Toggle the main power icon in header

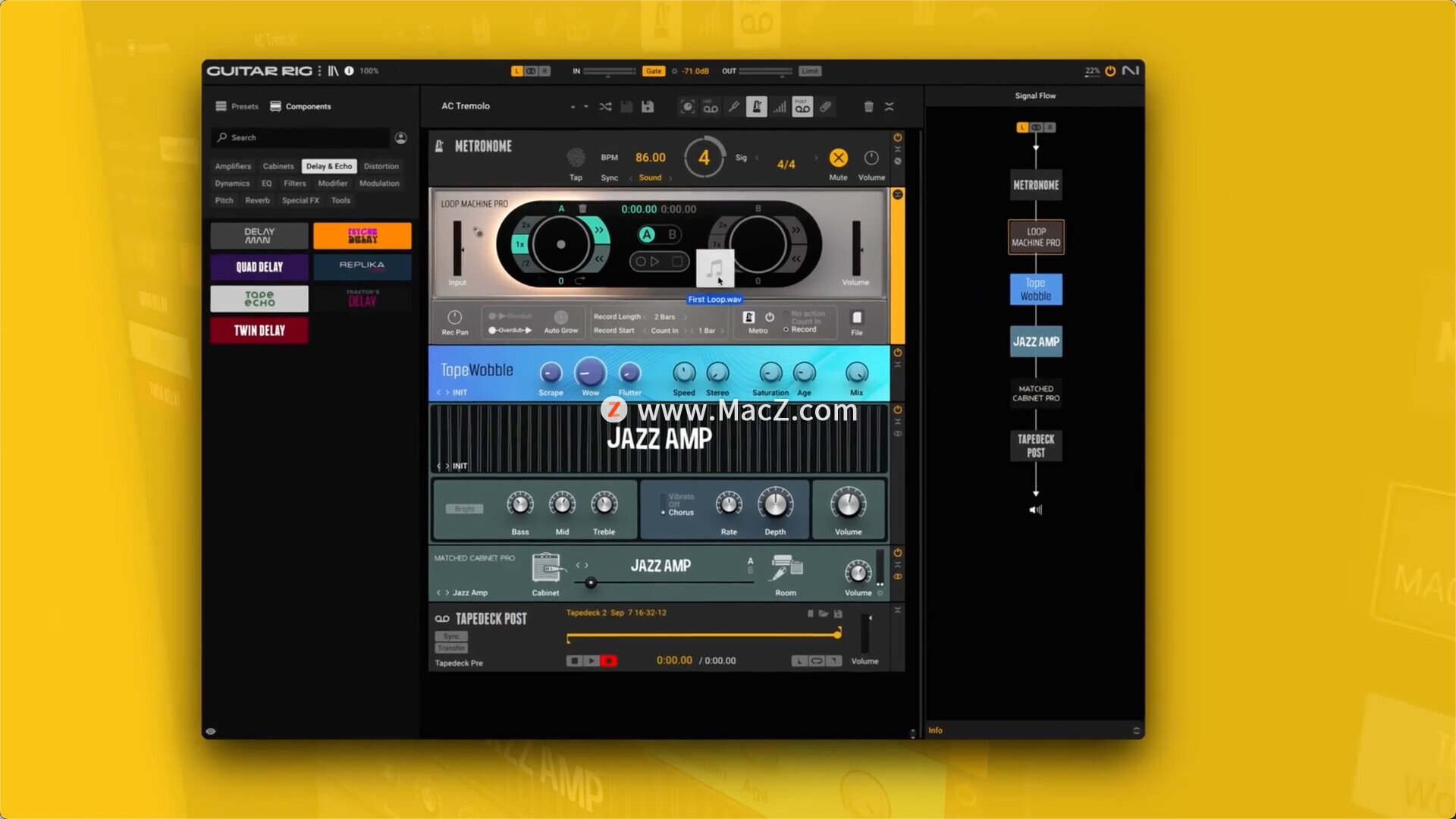tap(1110, 71)
